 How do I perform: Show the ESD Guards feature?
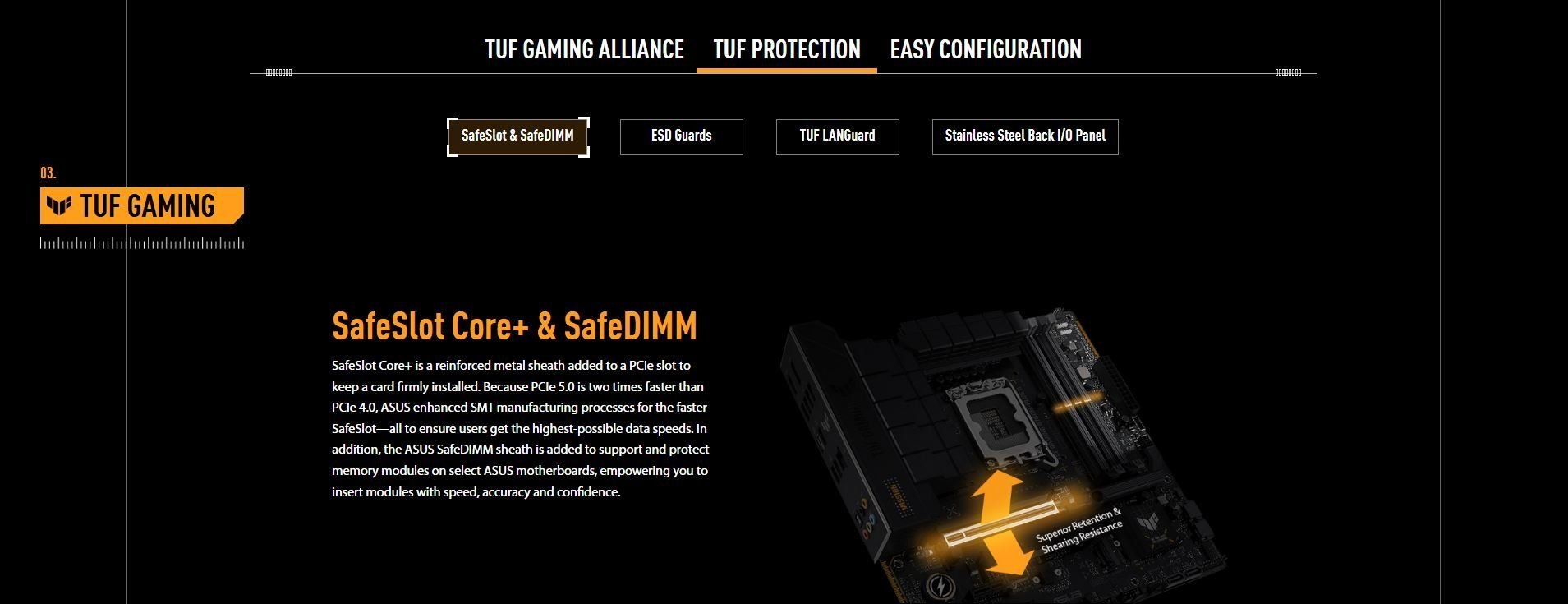tap(681, 136)
